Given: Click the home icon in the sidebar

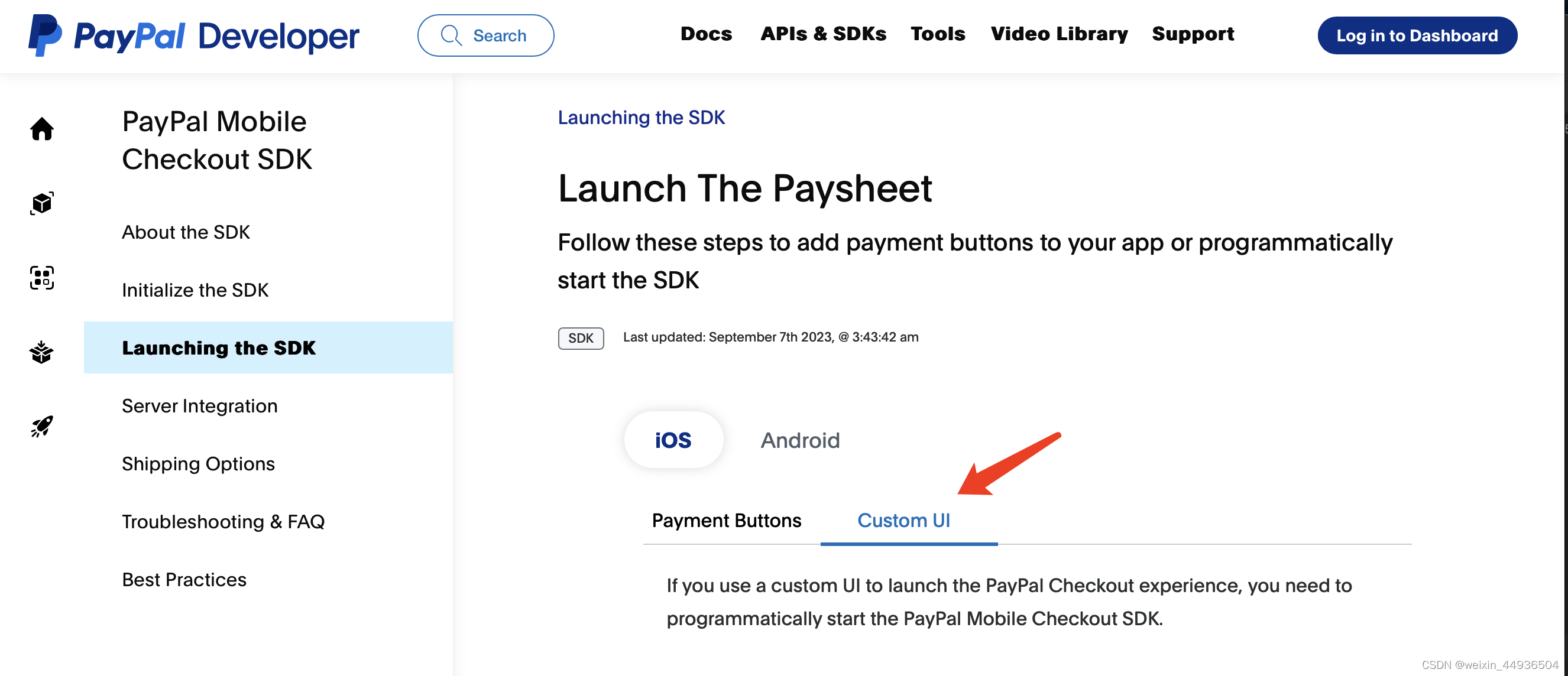Looking at the screenshot, I should click(41, 129).
